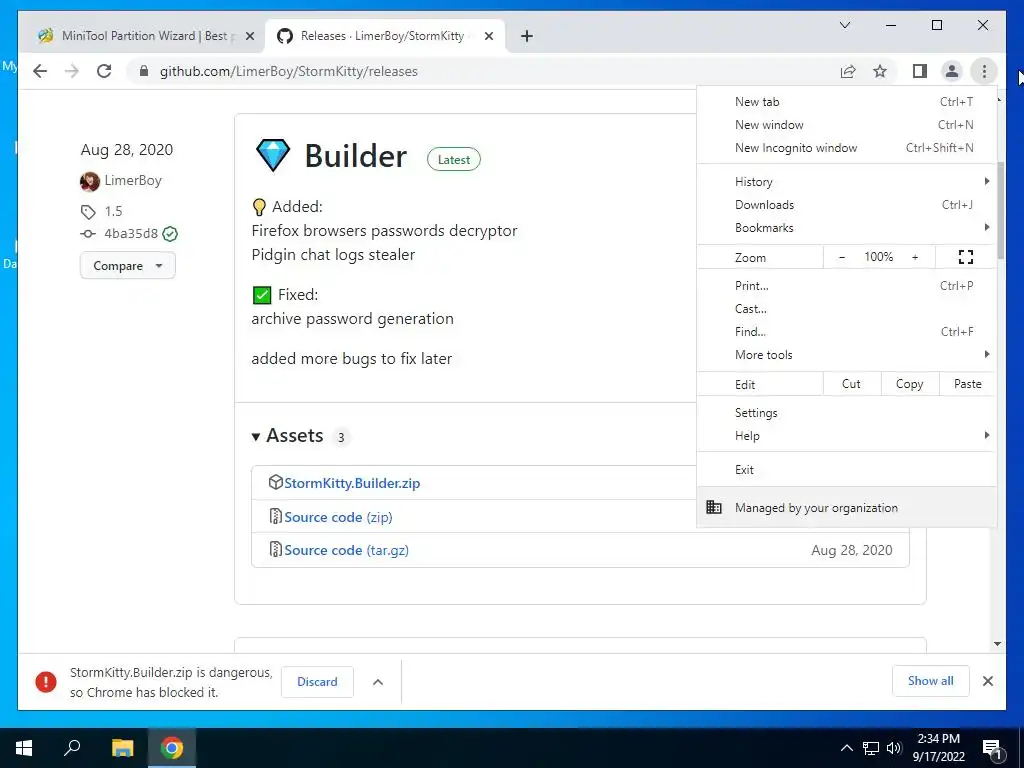Select New window menu entry
Image resolution: width=1024 pixels, height=768 pixels.
click(x=847, y=125)
